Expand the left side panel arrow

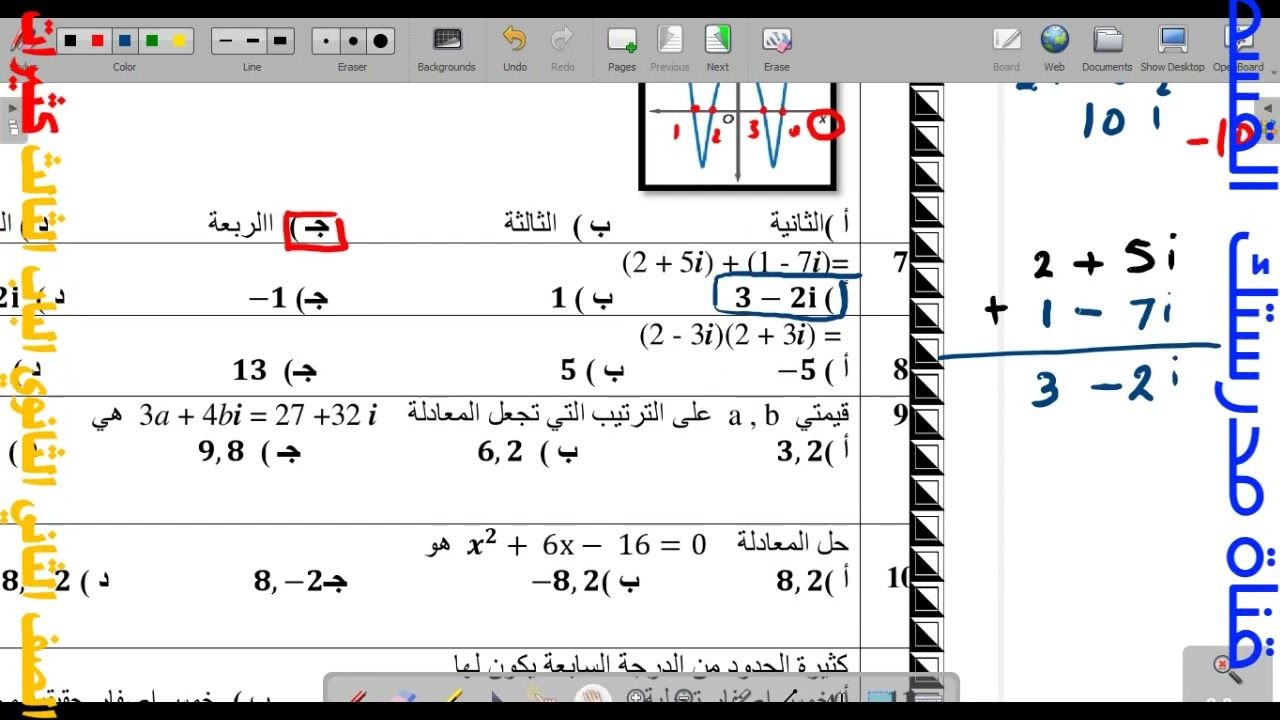tap(13, 108)
